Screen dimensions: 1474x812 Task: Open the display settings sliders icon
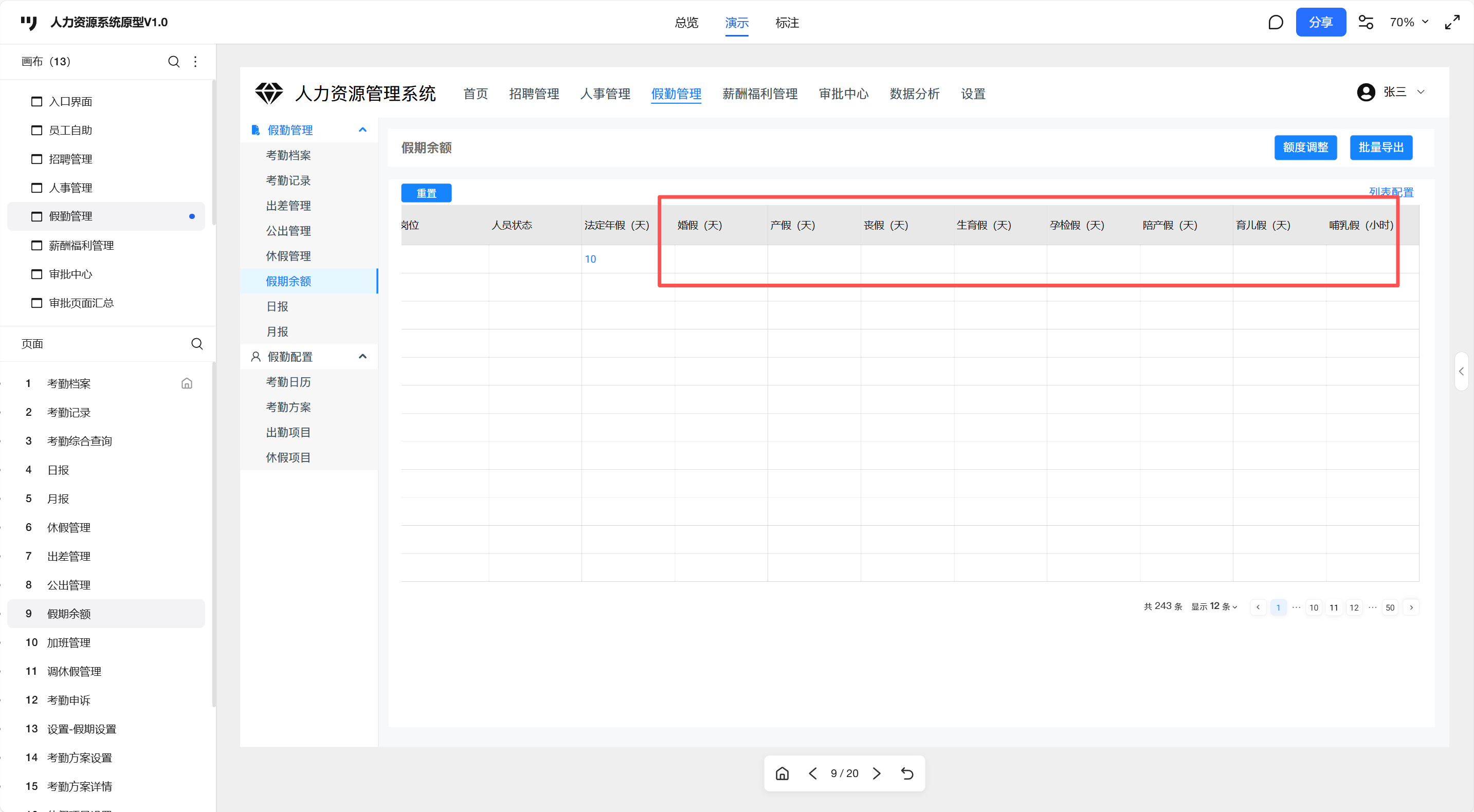click(1366, 22)
